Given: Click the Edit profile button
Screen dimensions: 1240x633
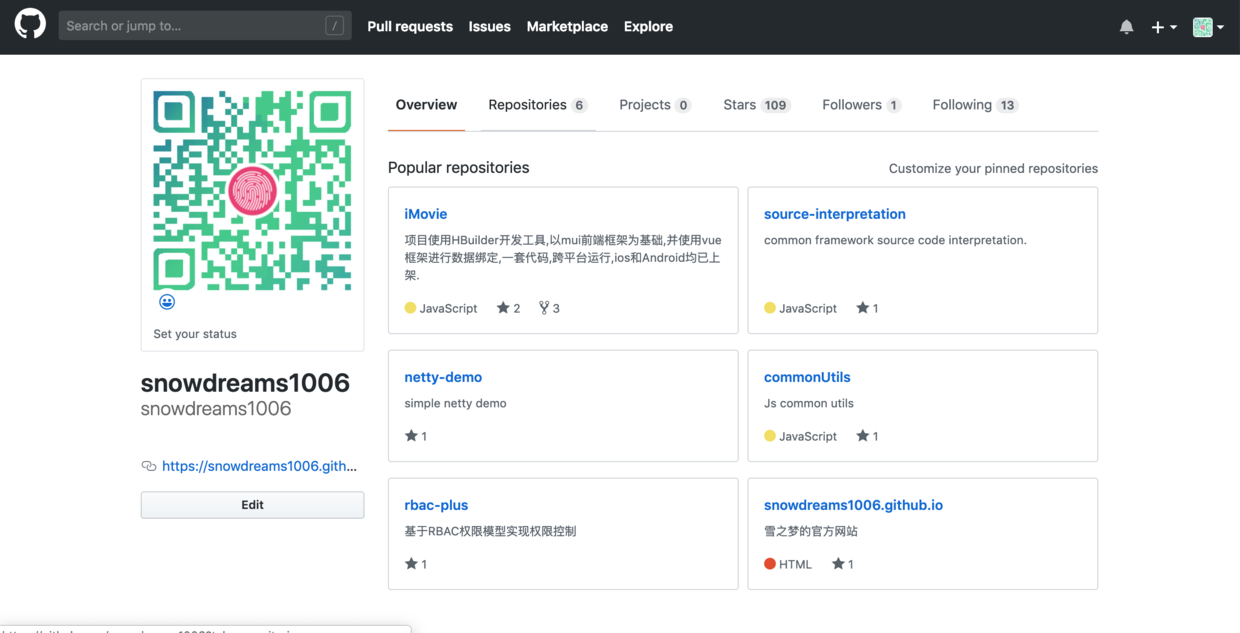Looking at the screenshot, I should (x=252, y=505).
